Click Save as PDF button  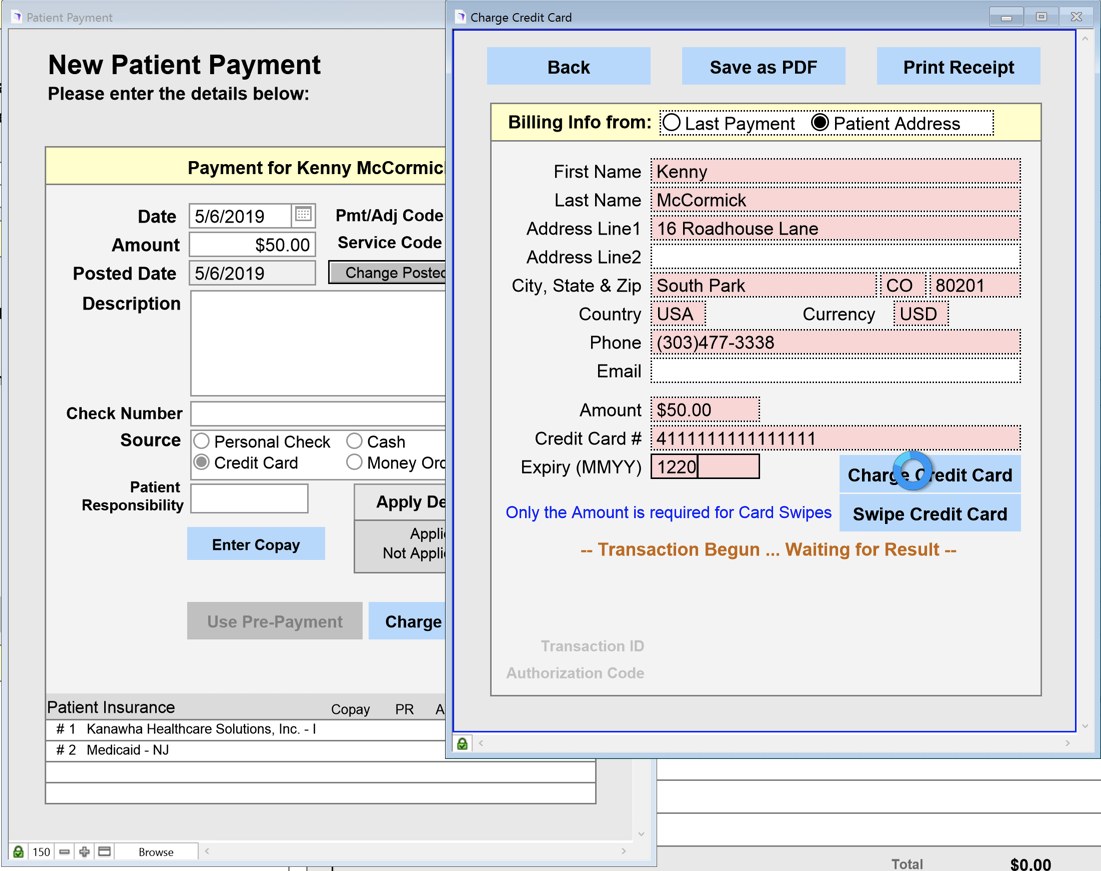[x=763, y=67]
